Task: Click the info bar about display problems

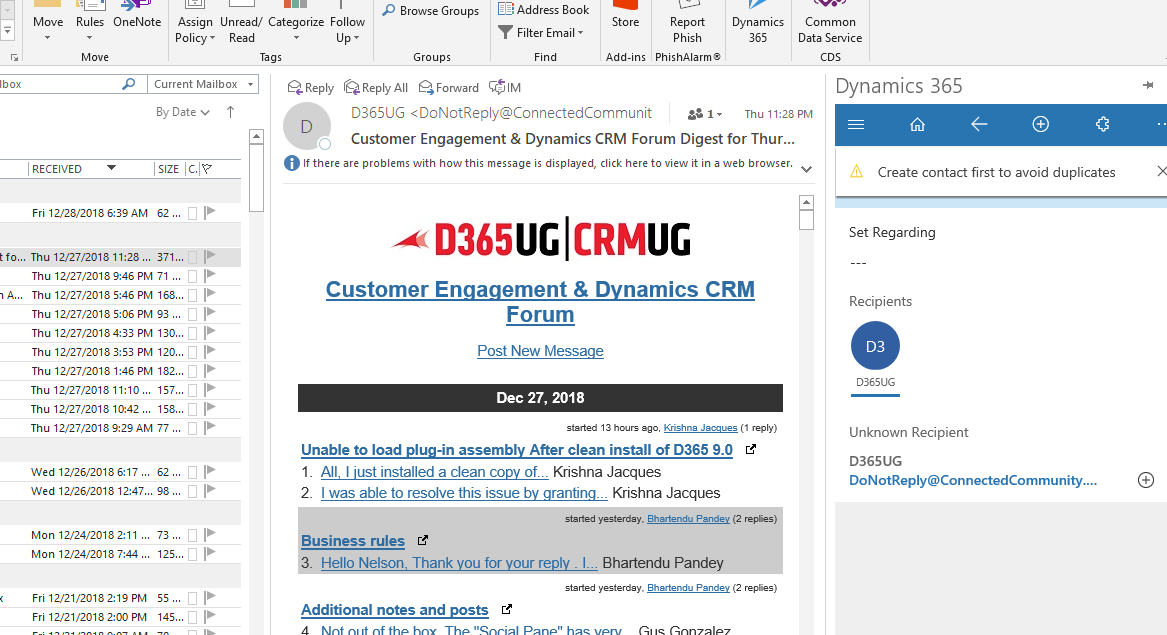Action: coord(539,163)
